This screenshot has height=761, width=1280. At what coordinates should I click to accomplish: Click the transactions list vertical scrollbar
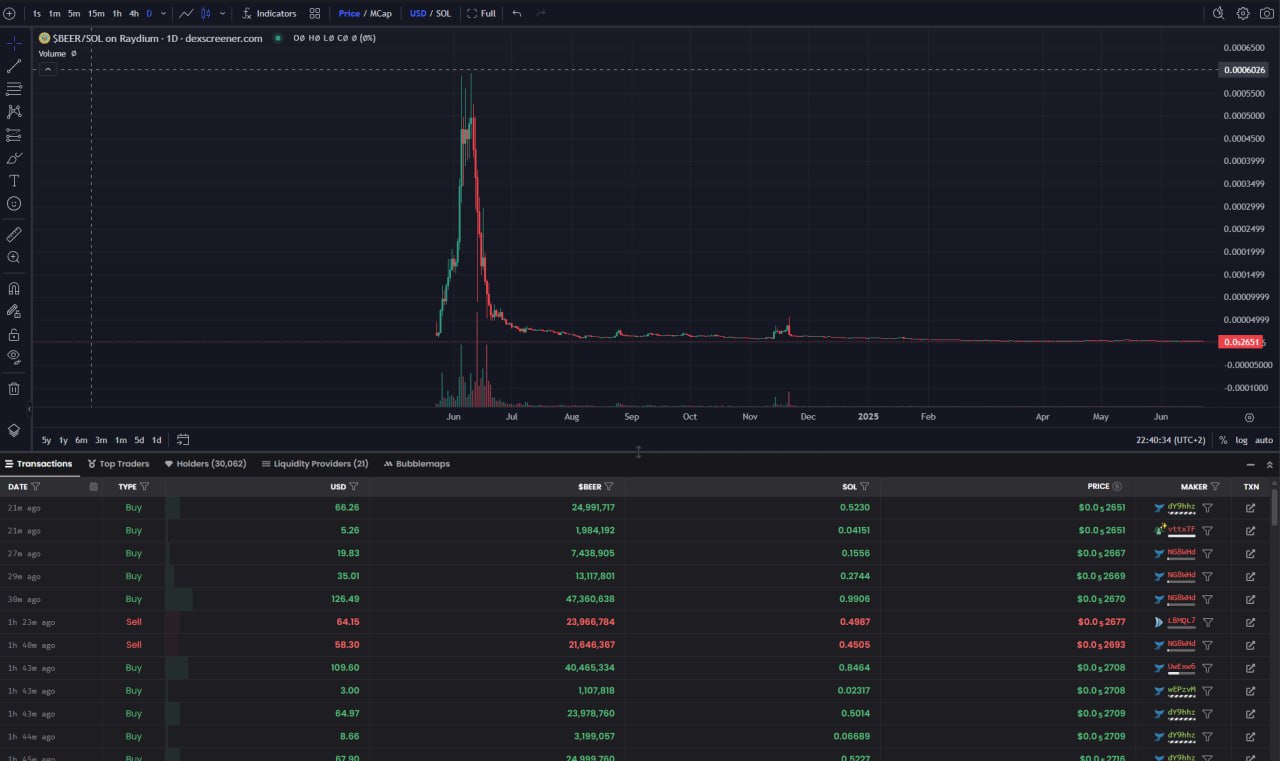click(x=1273, y=507)
